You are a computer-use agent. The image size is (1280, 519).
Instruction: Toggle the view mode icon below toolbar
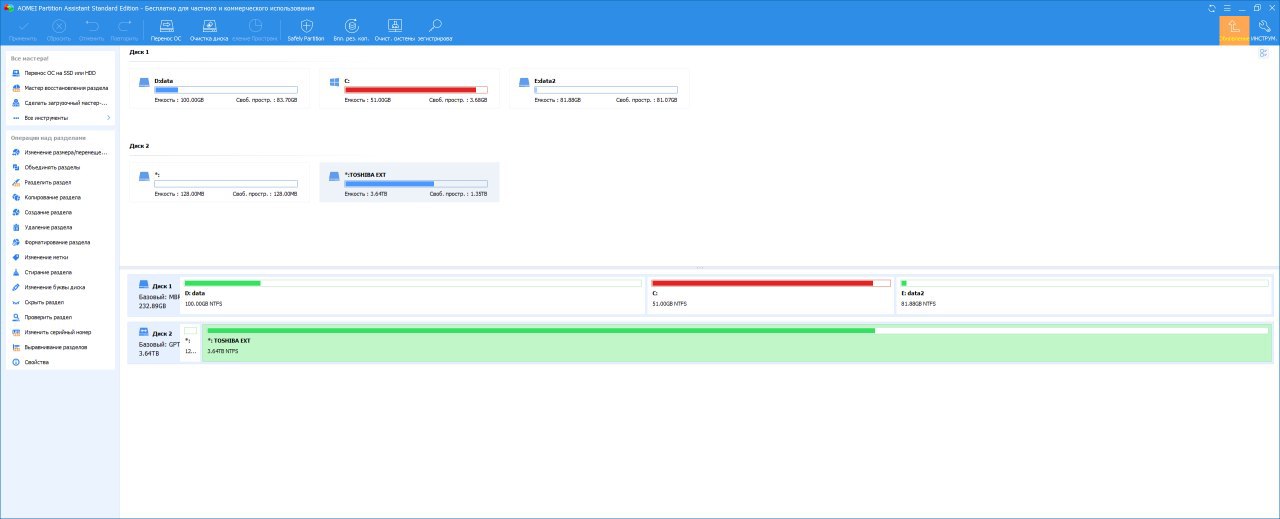coord(1263,53)
